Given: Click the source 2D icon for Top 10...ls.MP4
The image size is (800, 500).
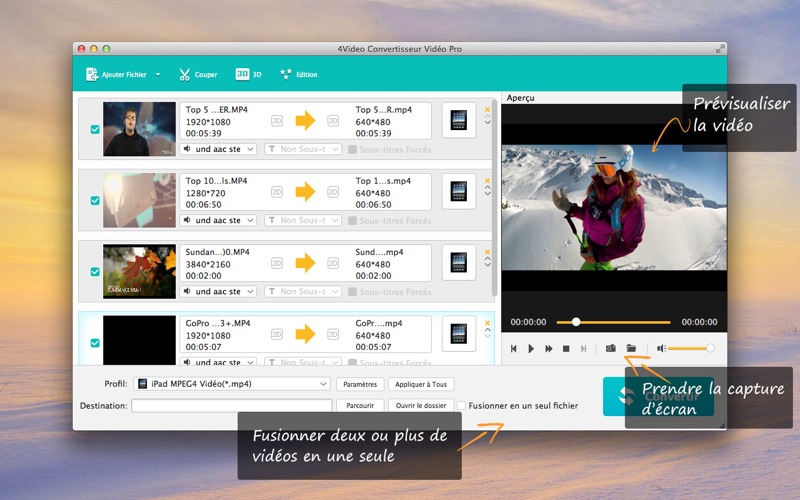Looking at the screenshot, I should point(277,192).
